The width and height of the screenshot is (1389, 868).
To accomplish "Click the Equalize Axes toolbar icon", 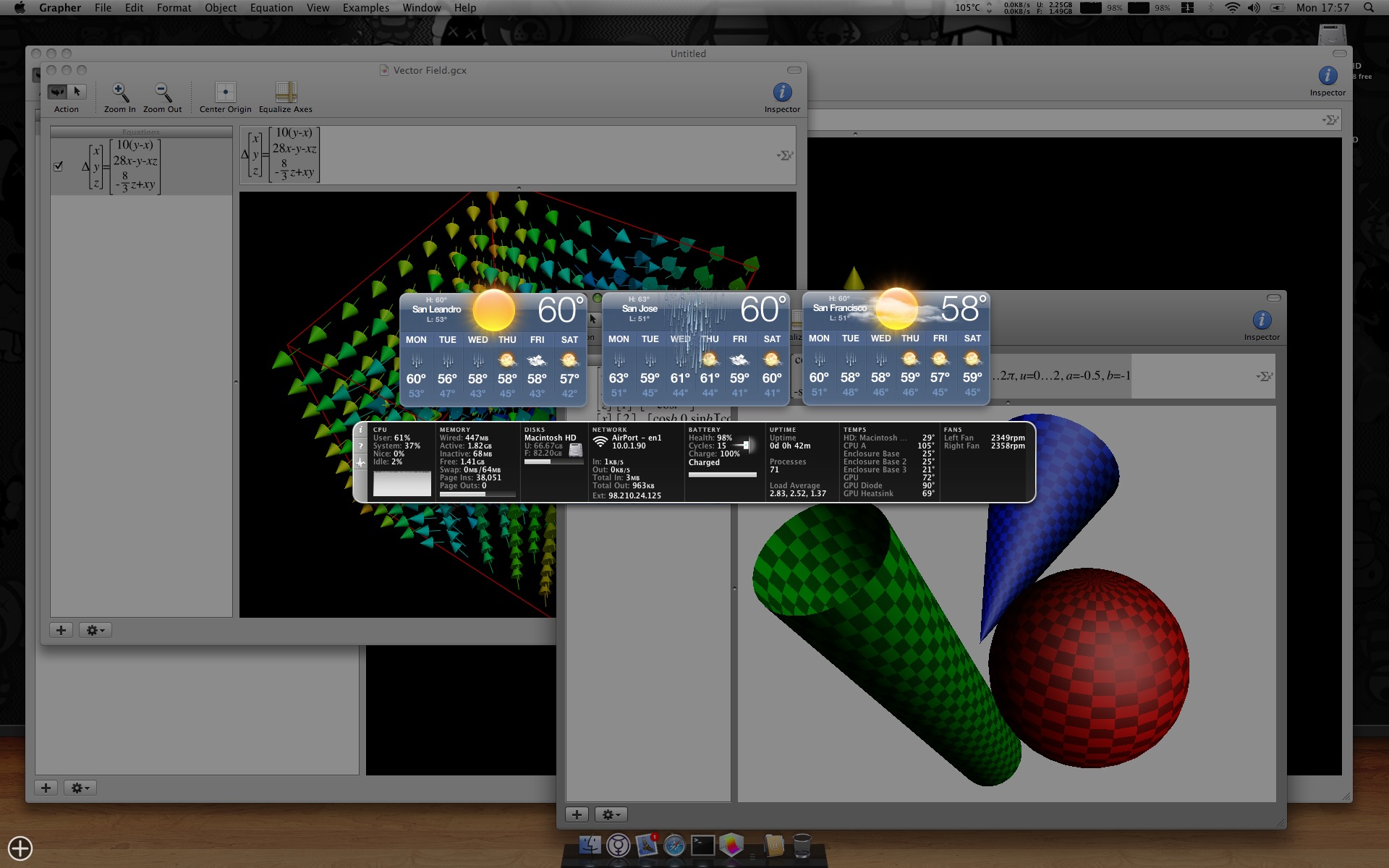I will tap(286, 93).
